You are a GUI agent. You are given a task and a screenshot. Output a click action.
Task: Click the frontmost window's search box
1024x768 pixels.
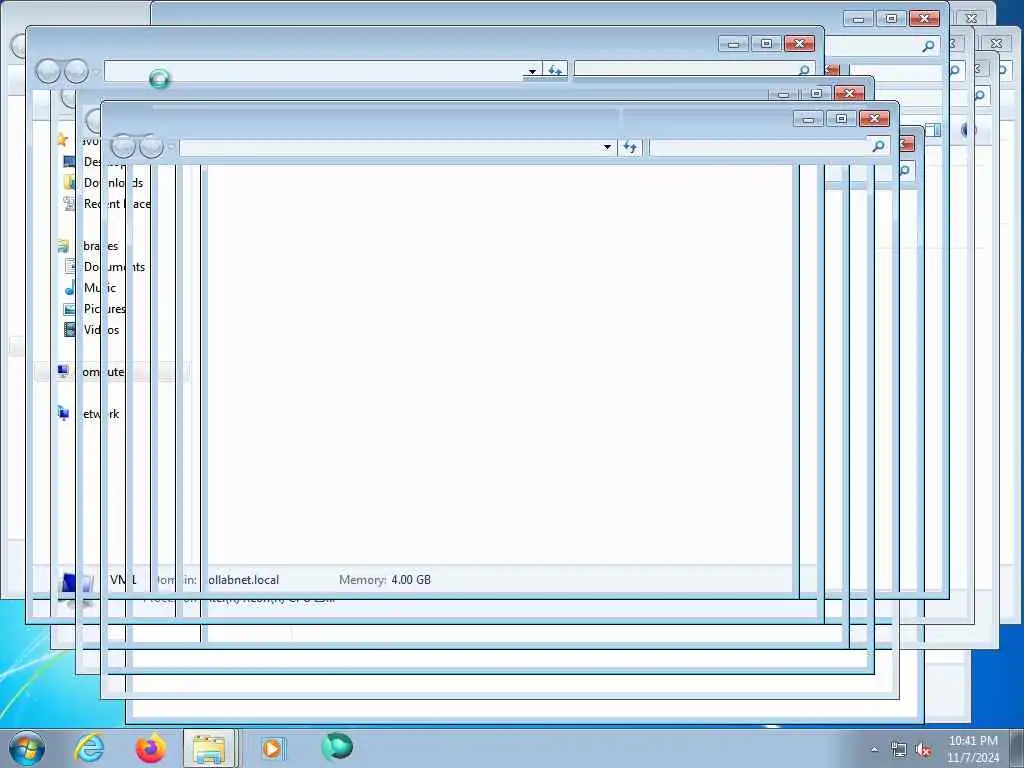[x=769, y=147]
